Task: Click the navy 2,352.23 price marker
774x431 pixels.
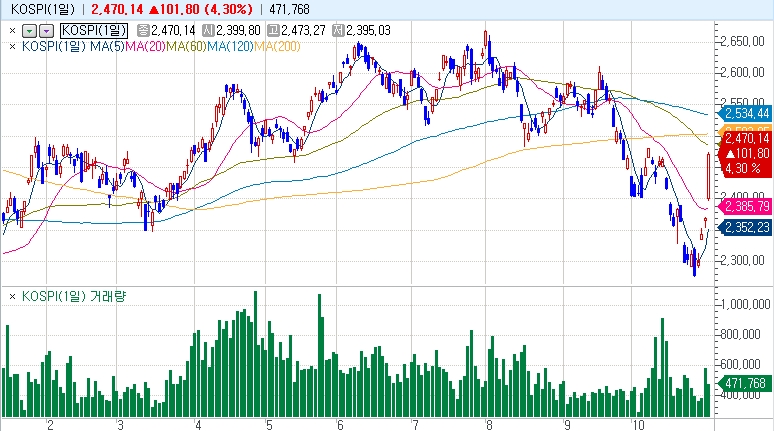Action: (746, 227)
